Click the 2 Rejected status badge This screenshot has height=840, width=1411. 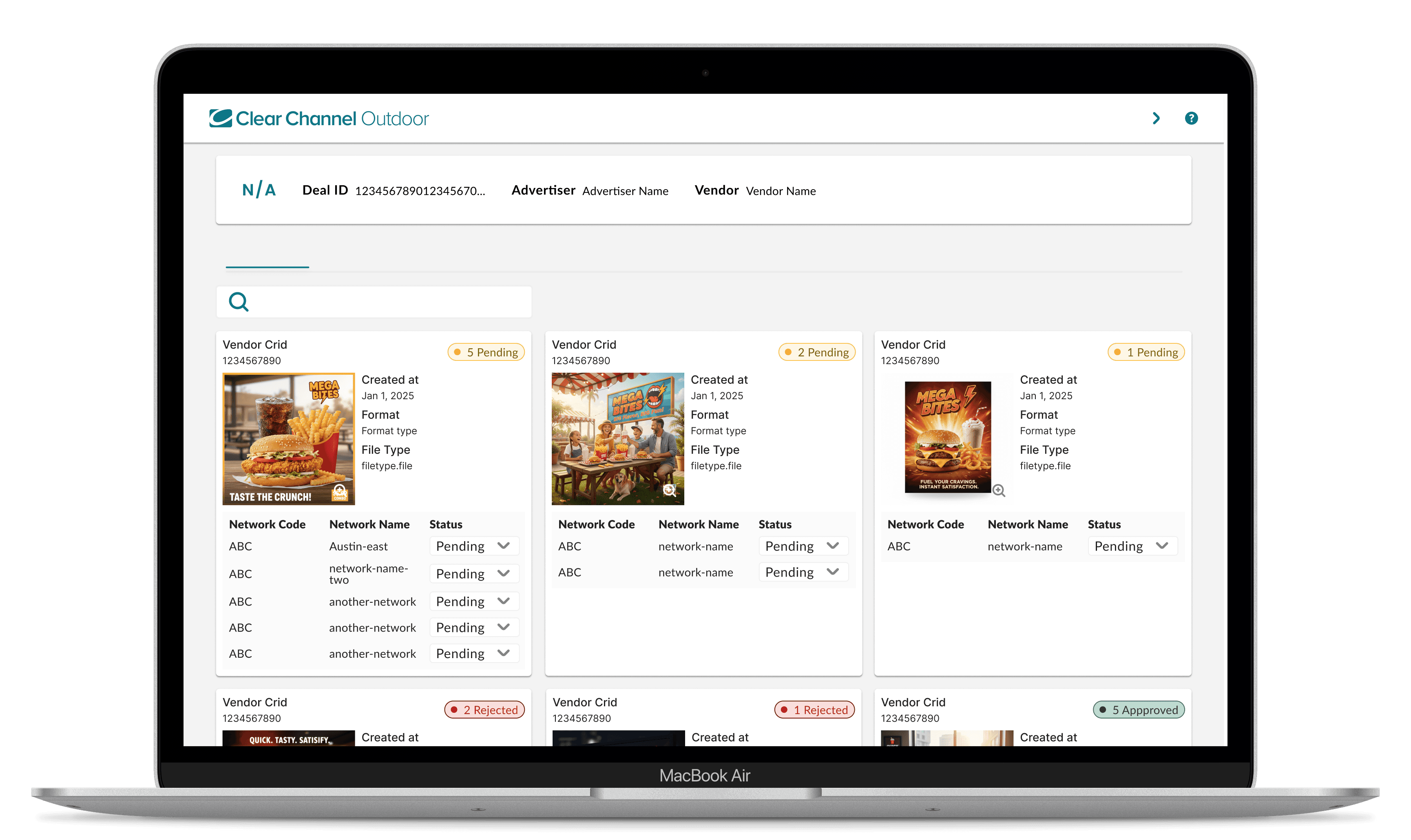tap(484, 710)
